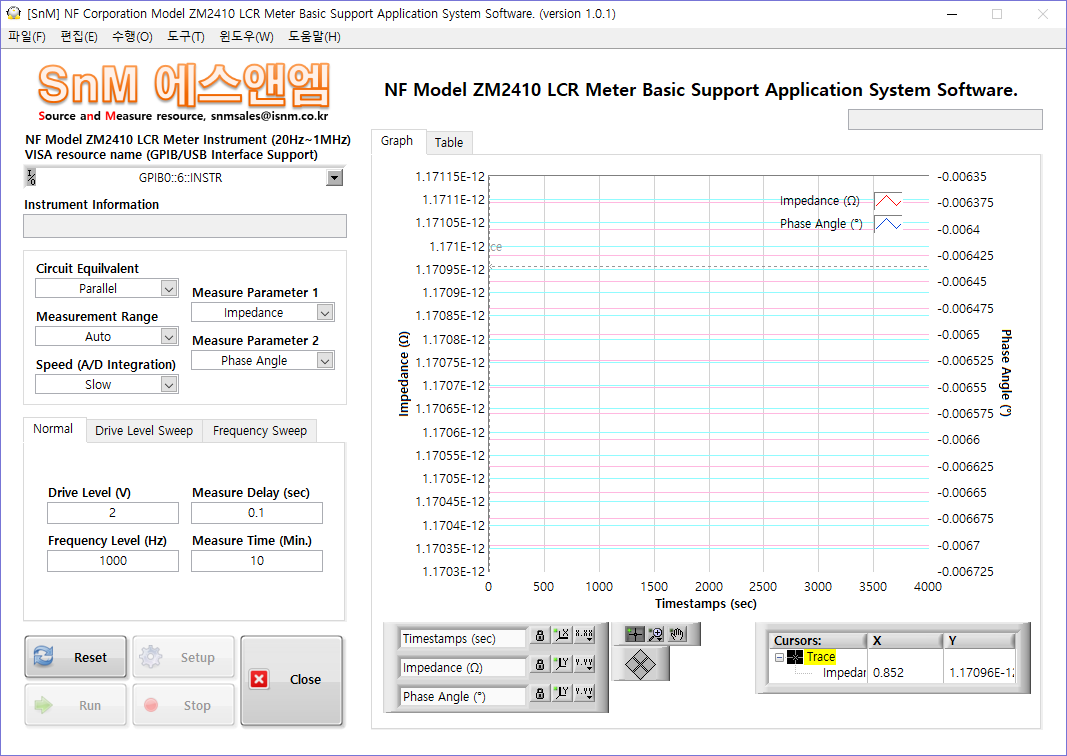Click the Run button label
Screen dimensions: 1067x756
pyautogui.click(x=90, y=706)
